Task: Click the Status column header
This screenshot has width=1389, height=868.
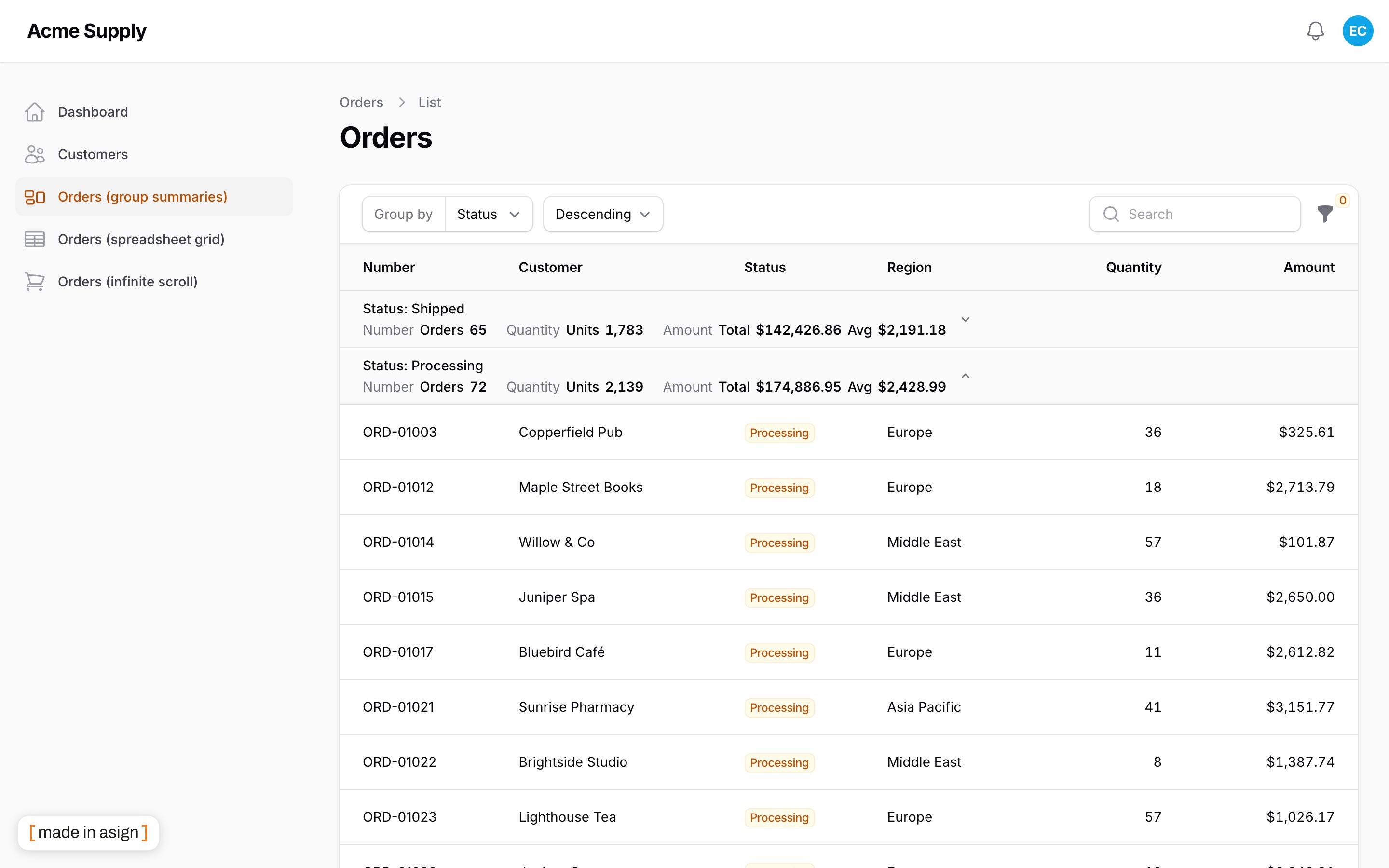Action: tap(764, 267)
